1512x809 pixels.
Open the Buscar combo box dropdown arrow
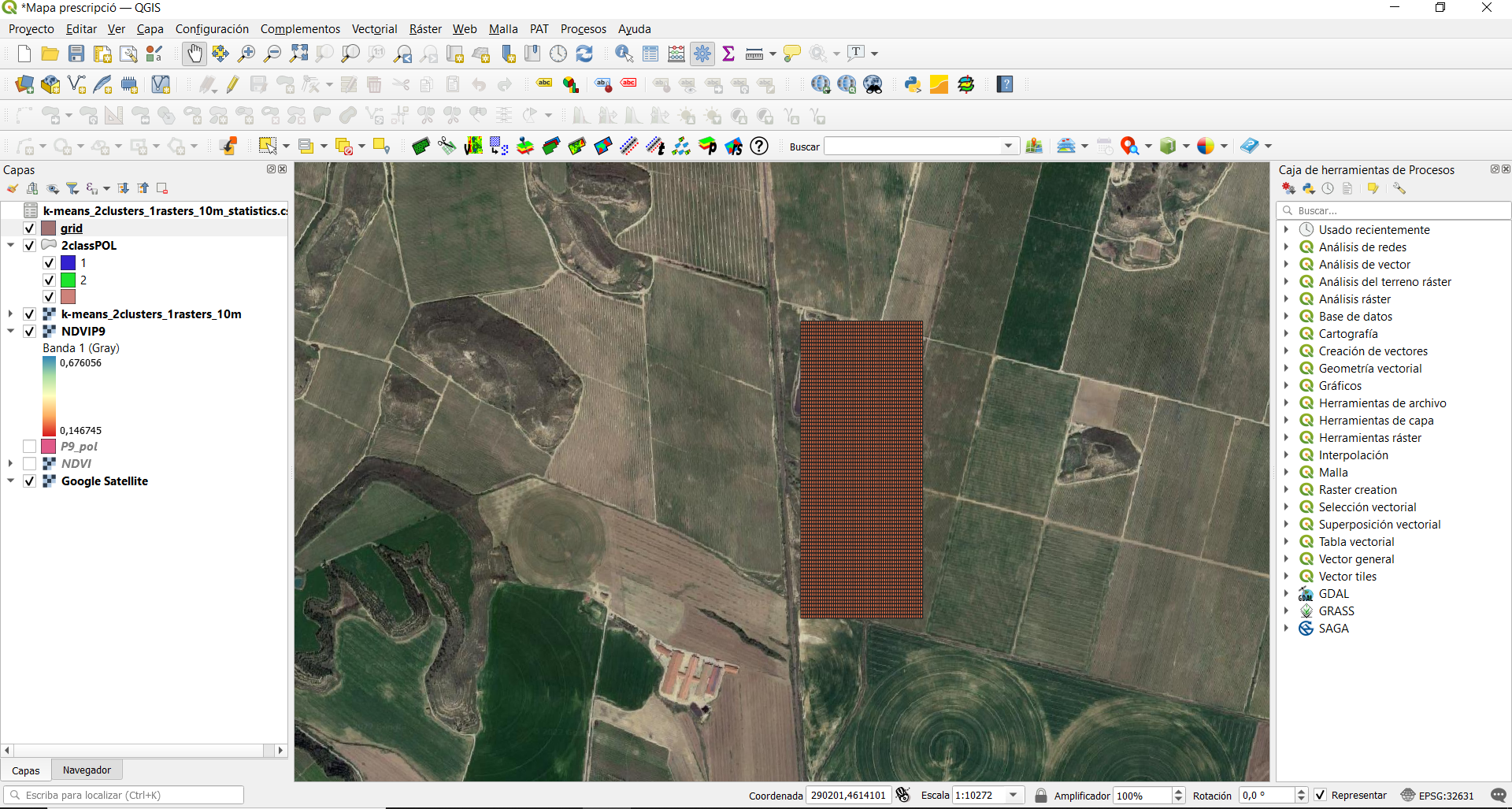[1008, 147]
